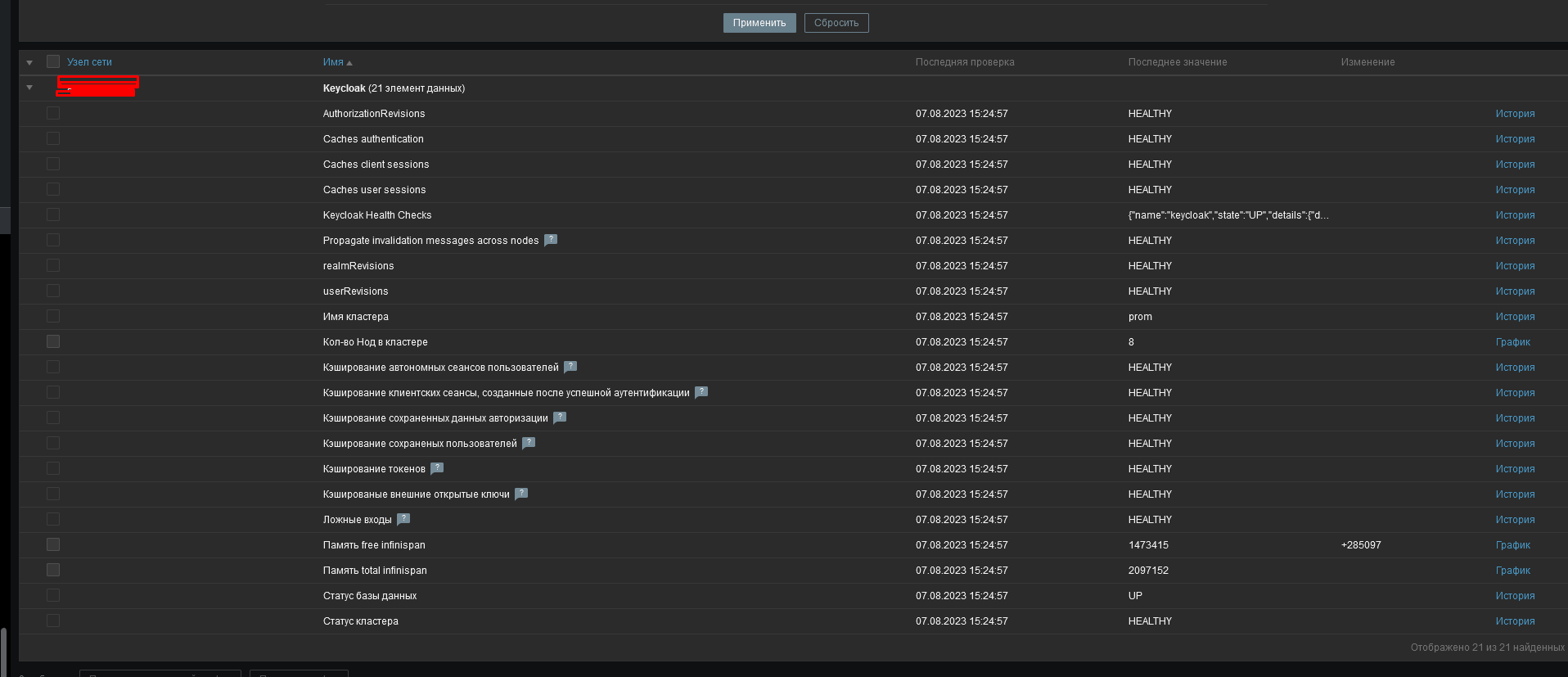Show help icon for Кэширование сохраненных данных авторизации
The height and width of the screenshot is (677, 1568).
click(x=560, y=417)
